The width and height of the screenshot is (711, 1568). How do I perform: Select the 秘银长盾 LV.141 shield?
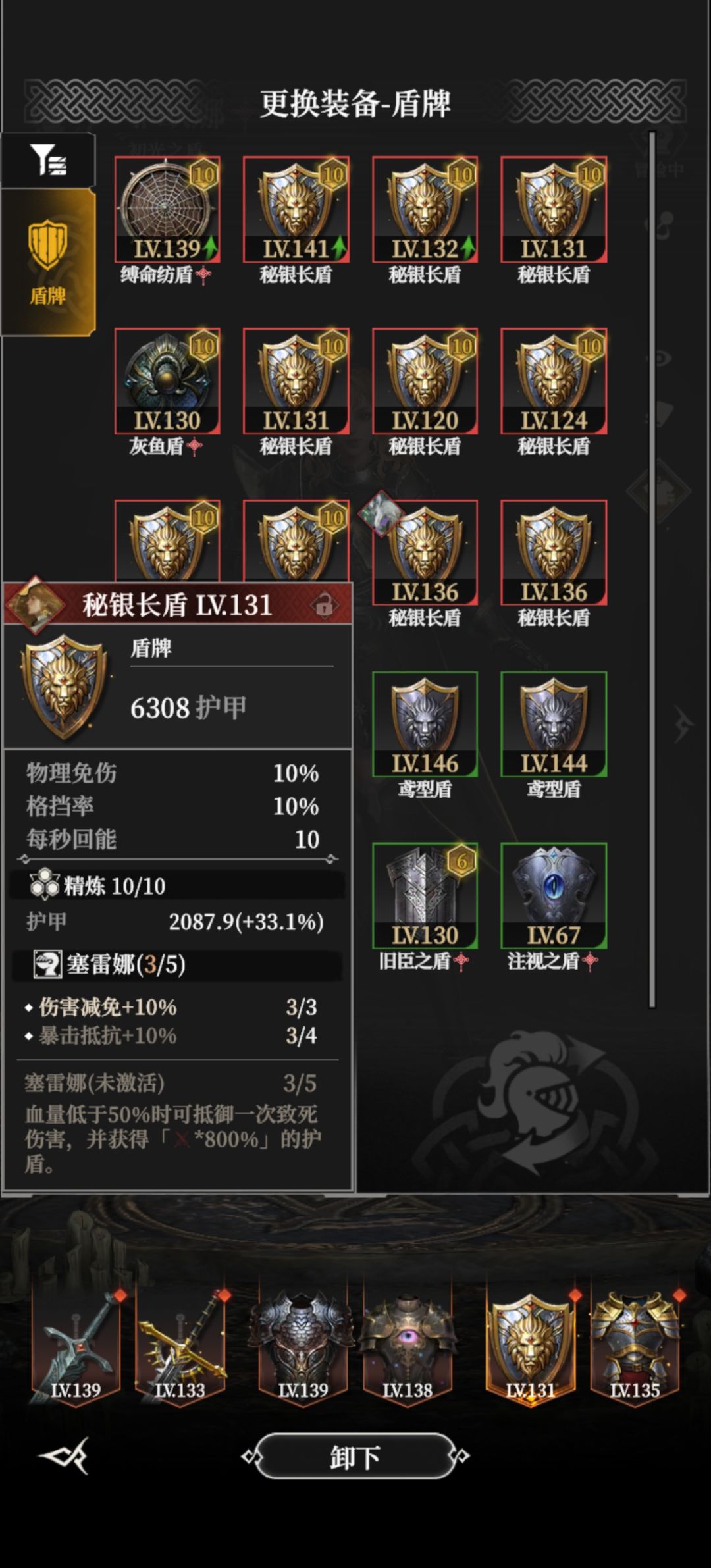pos(296,210)
